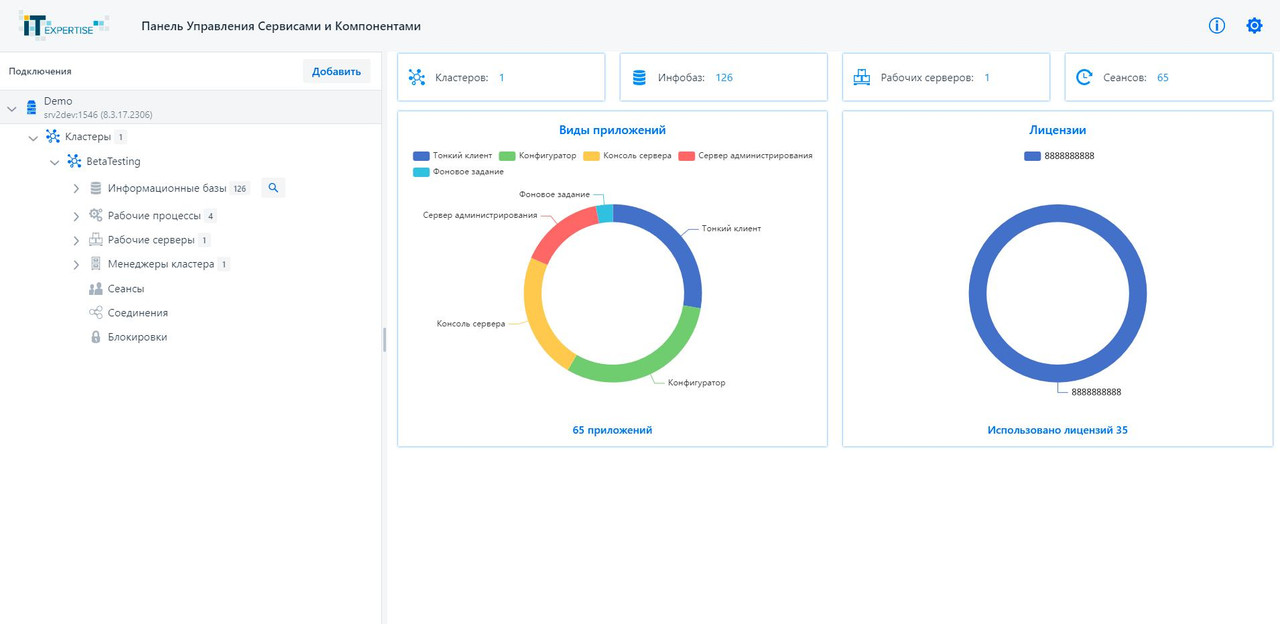
Task: Collapse the Кластеры tree node
Action: tap(33, 137)
